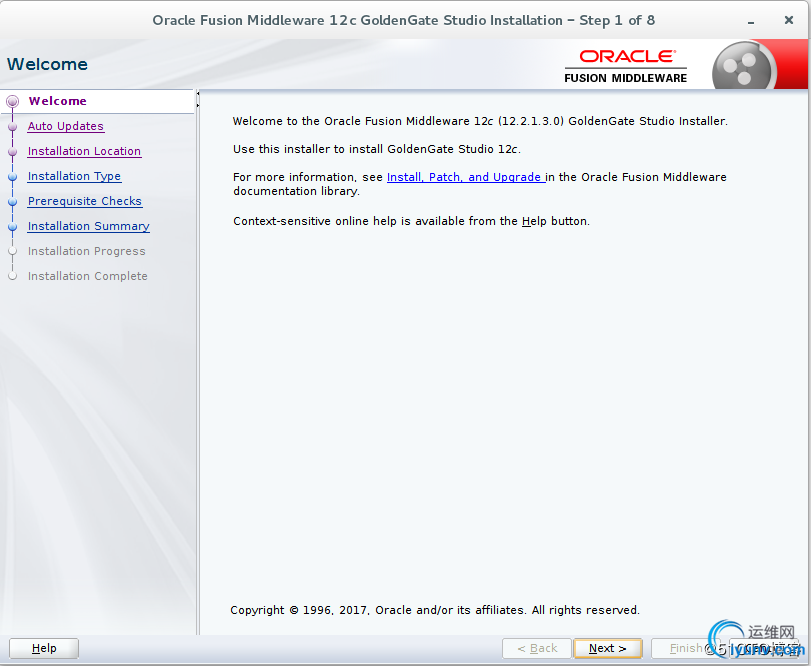Click the Next button
Image resolution: width=811 pixels, height=666 pixels.
coord(608,648)
